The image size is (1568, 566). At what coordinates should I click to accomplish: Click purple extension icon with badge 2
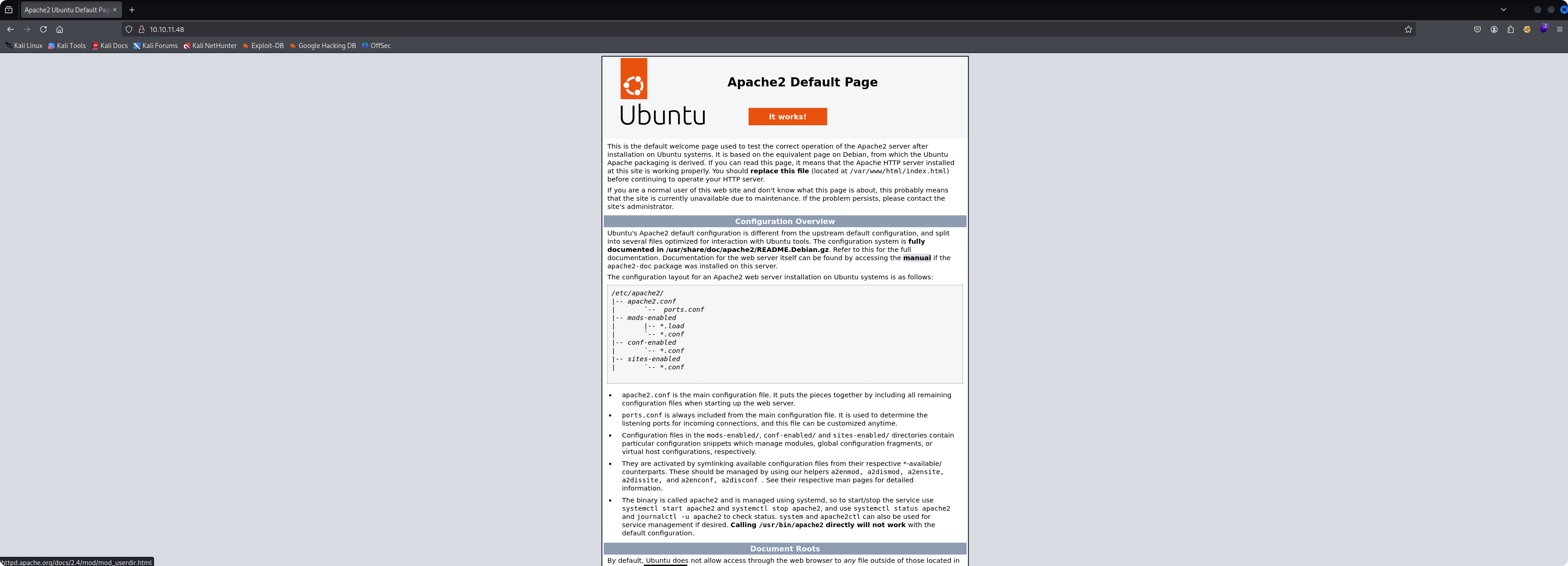[1543, 29]
